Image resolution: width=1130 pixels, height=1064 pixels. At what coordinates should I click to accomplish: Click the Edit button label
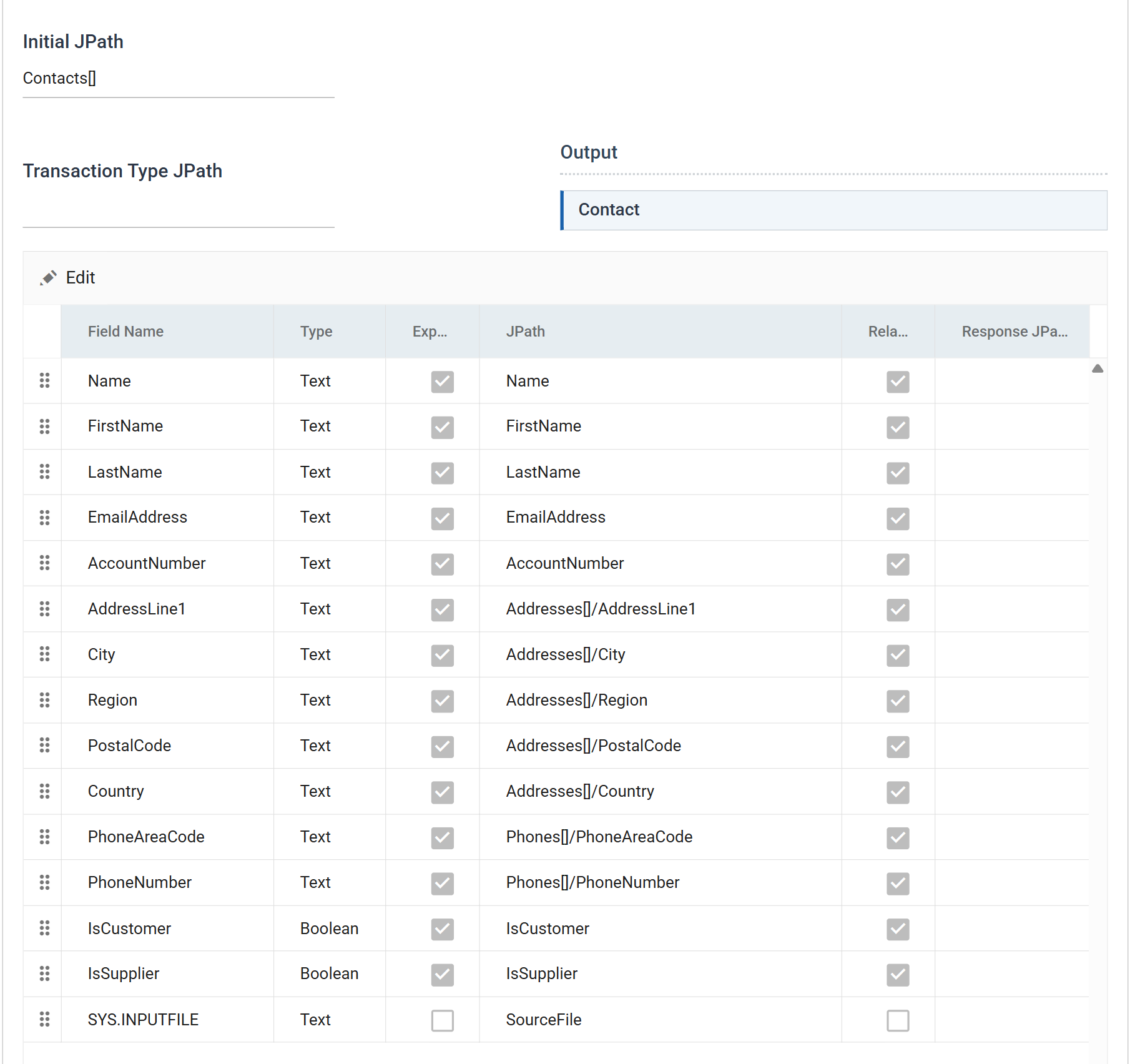[81, 277]
